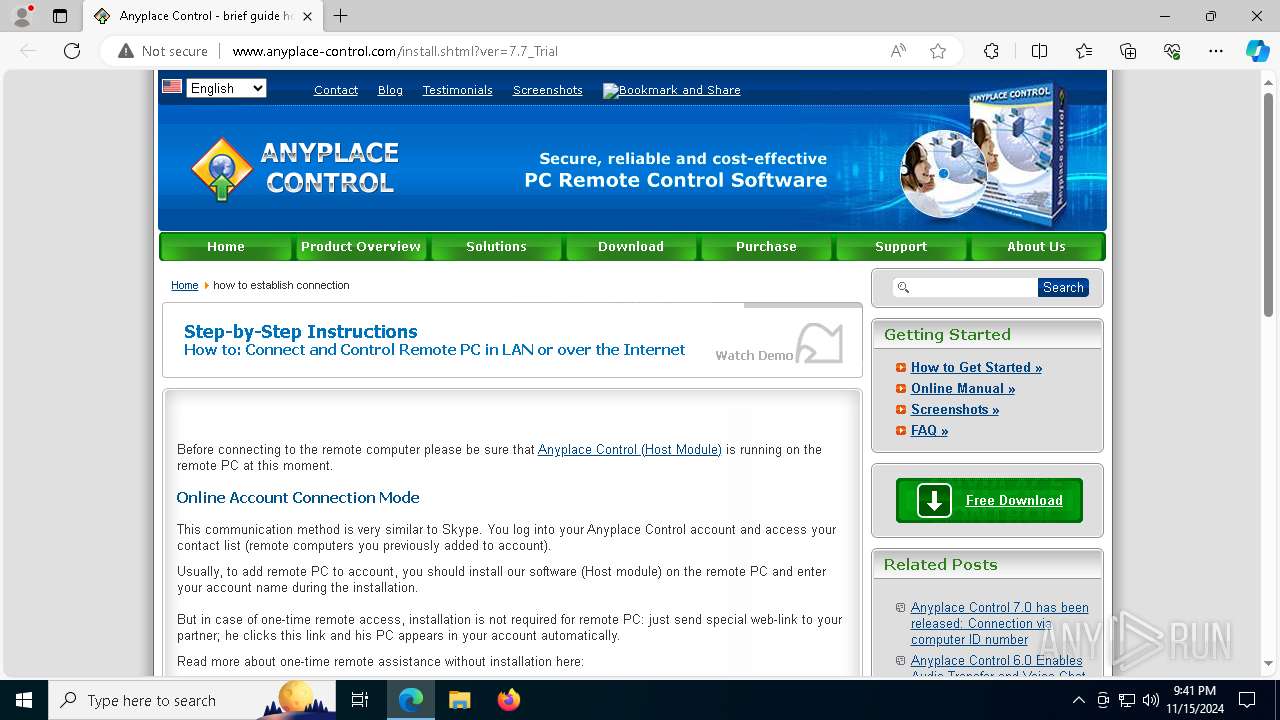Click the taskbar search box
Viewport: 1280px width, 720px height.
193,700
